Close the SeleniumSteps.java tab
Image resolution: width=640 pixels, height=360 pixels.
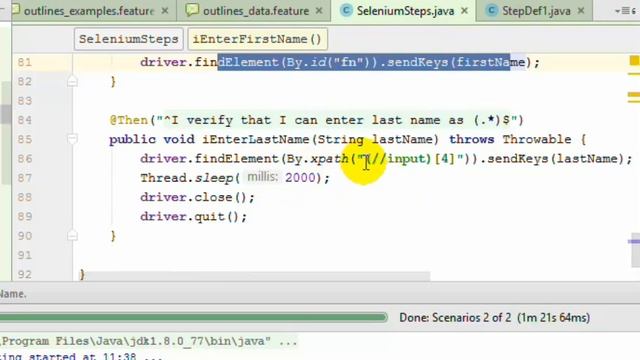[x=464, y=11]
